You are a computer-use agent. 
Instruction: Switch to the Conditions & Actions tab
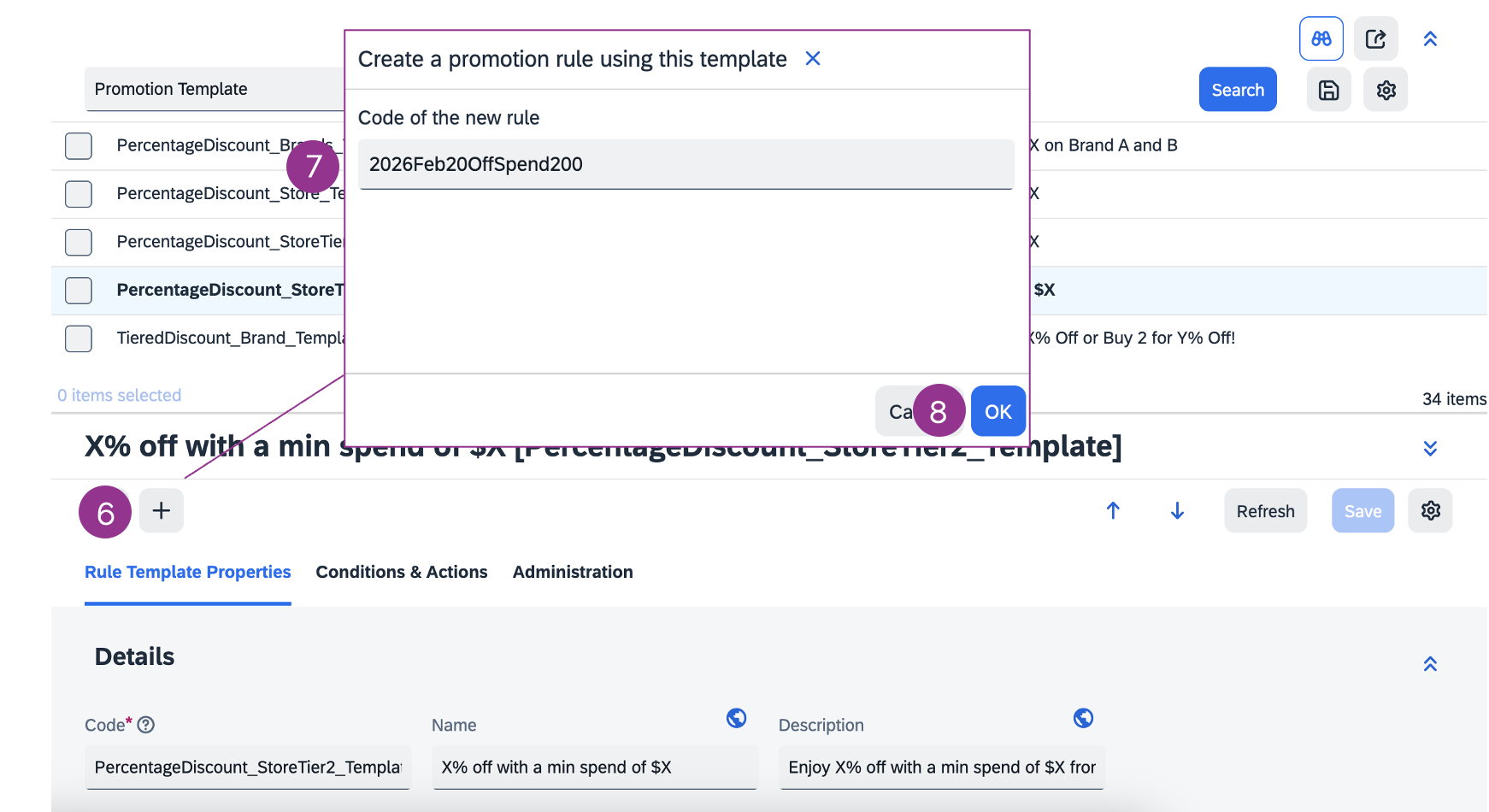[x=402, y=572]
